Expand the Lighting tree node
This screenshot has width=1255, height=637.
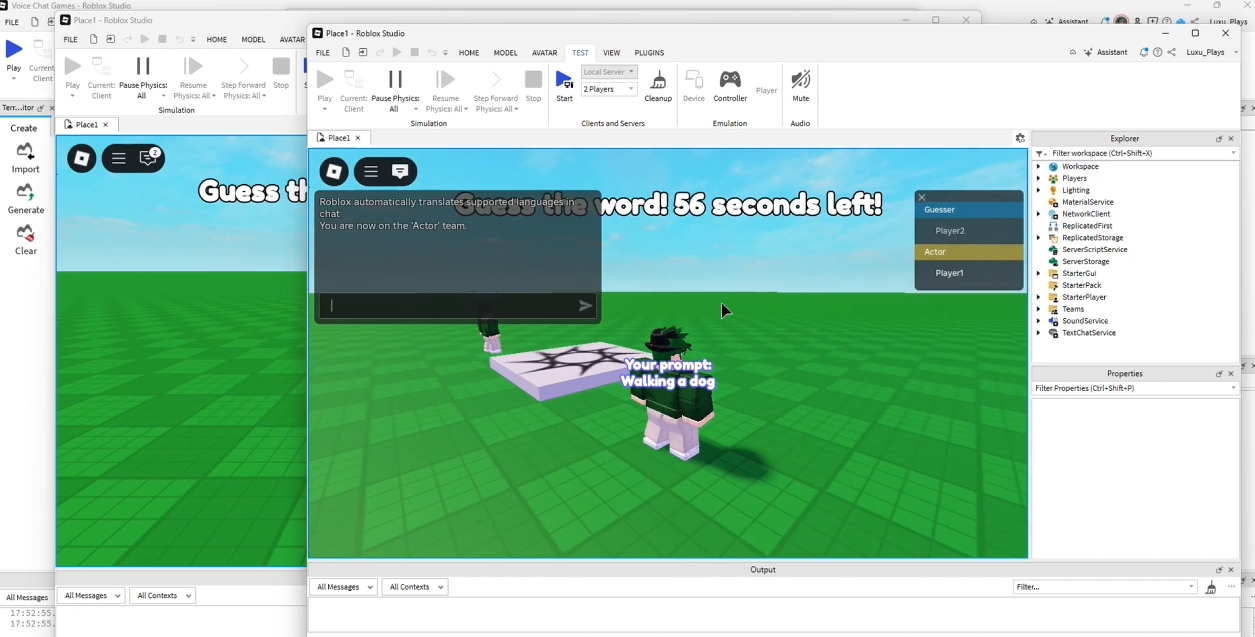click(1039, 190)
